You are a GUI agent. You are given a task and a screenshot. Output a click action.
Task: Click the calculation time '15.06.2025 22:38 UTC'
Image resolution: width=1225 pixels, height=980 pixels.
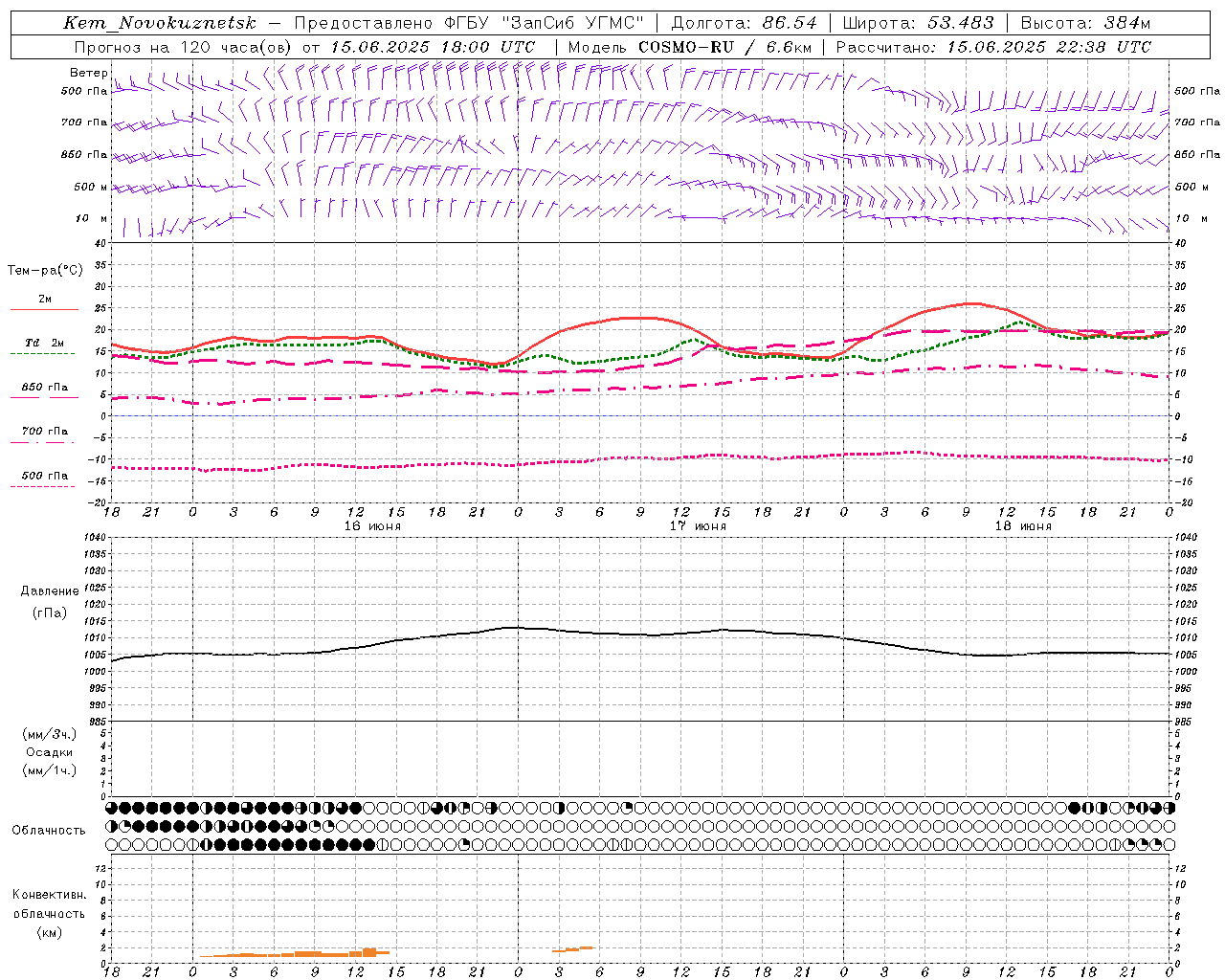point(1049,47)
